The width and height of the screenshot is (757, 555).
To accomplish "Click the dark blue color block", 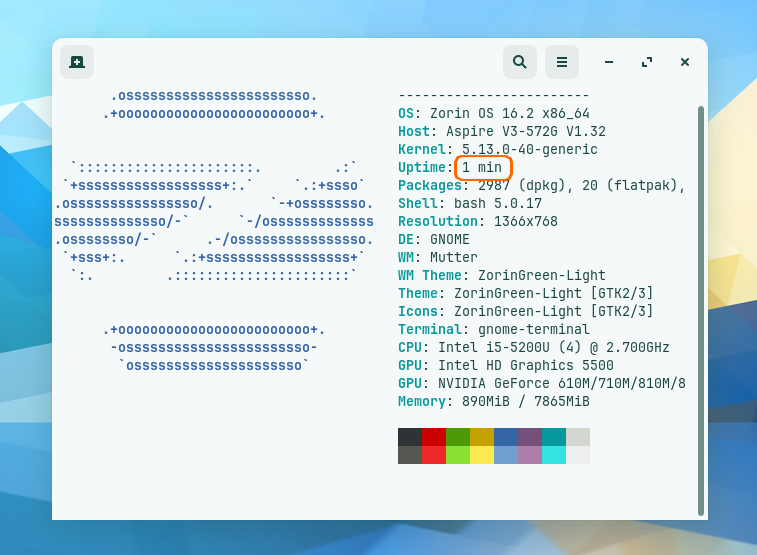I will pyautogui.click(x=505, y=437).
